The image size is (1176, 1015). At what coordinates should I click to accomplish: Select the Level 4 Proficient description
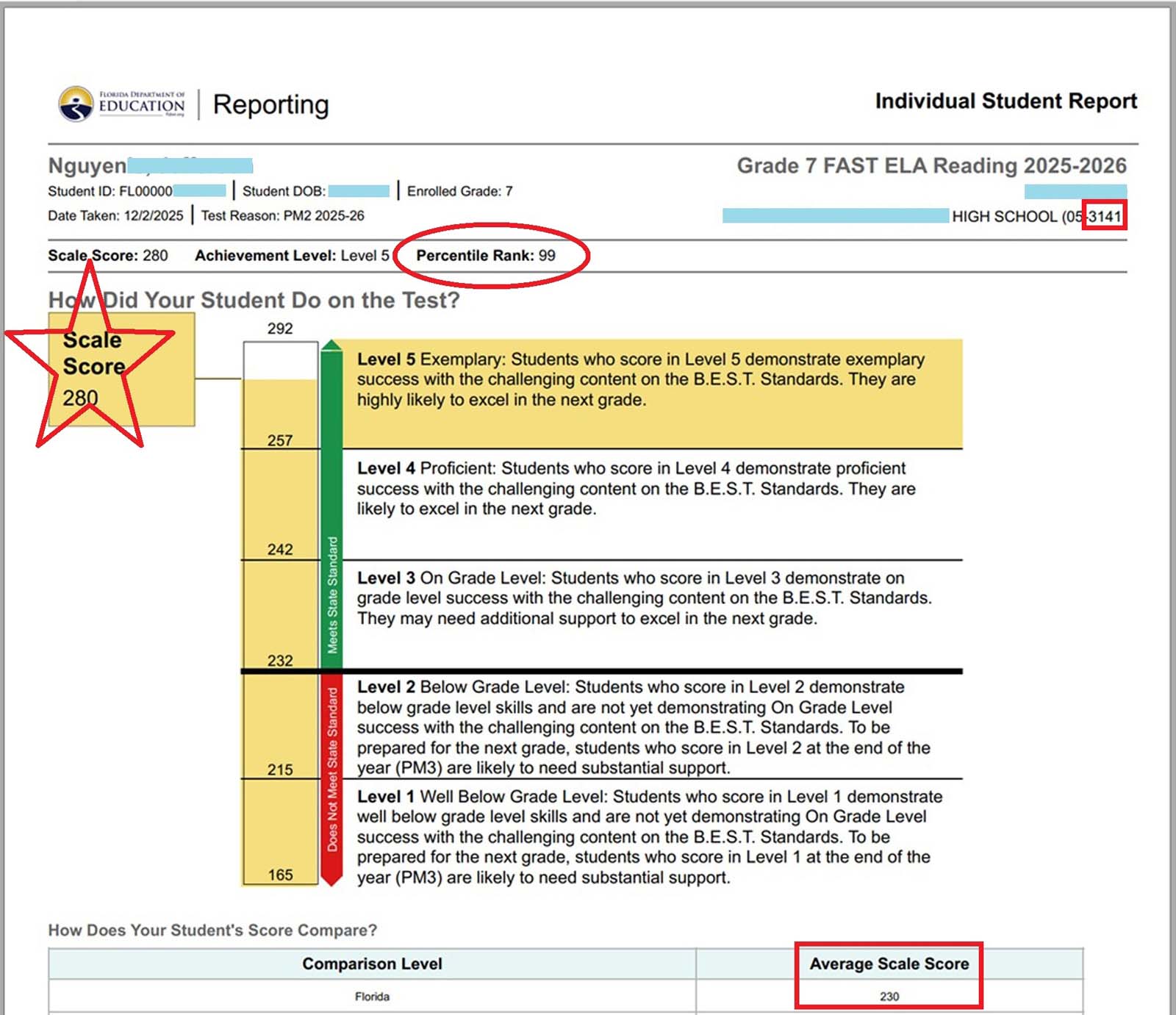pos(636,489)
